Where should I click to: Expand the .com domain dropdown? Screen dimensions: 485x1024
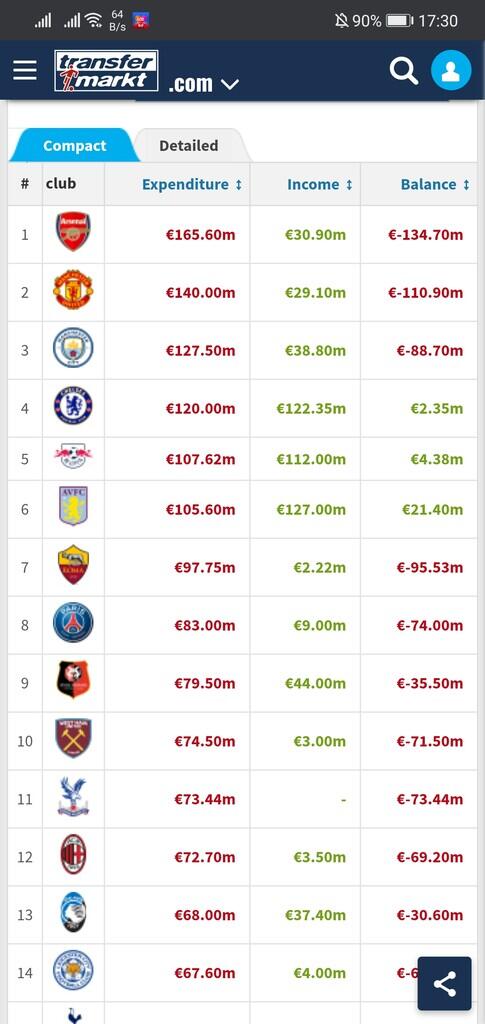(204, 84)
